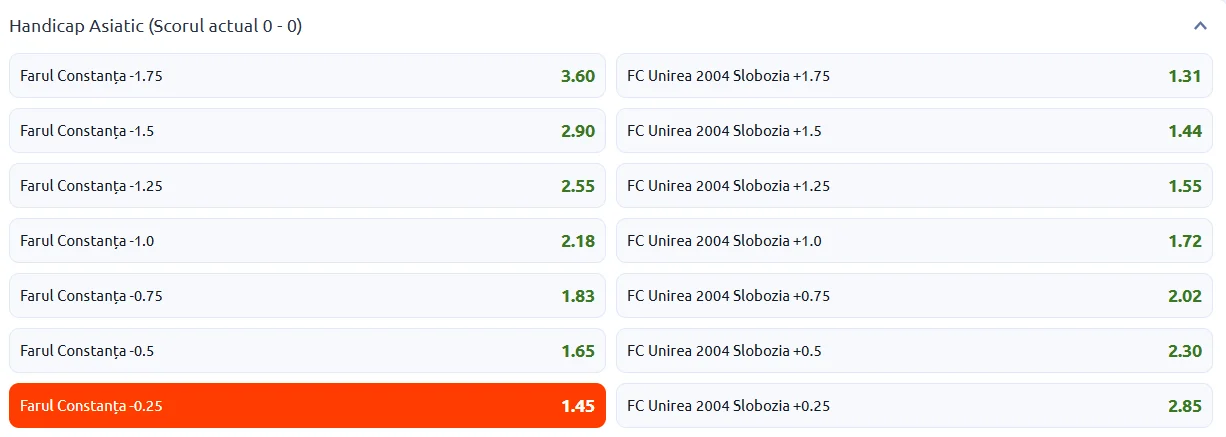
Task: Collapse the Handicap Asiatic section chevron
Action: (x=1200, y=26)
